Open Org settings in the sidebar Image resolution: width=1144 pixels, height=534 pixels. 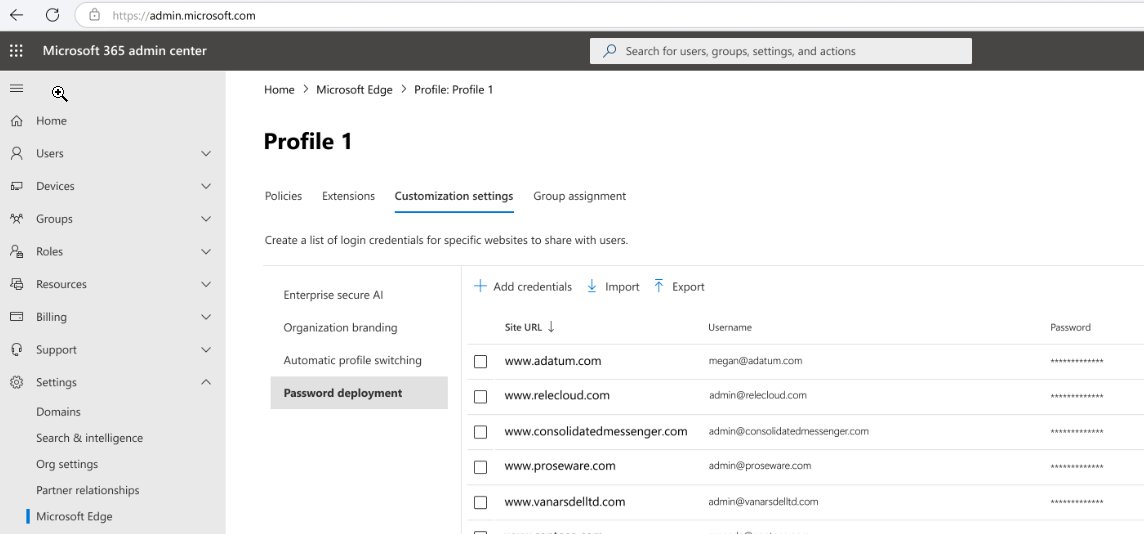[x=67, y=464]
